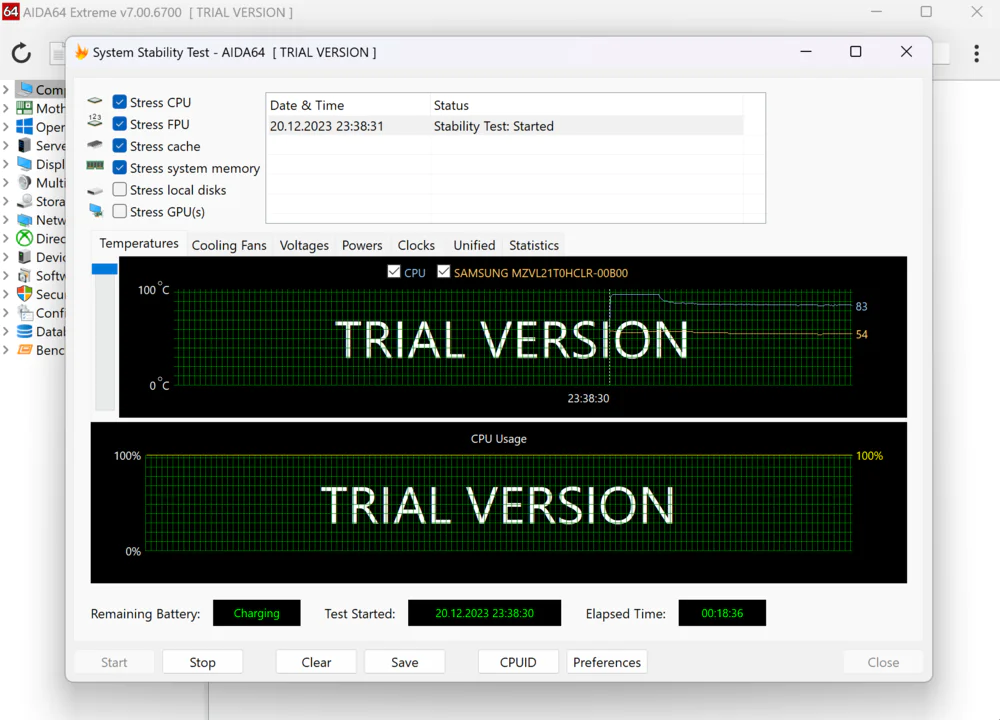The height and width of the screenshot is (720, 1000).
Task: Click the monitor icon beside Stress GPU(s)
Action: (96, 210)
